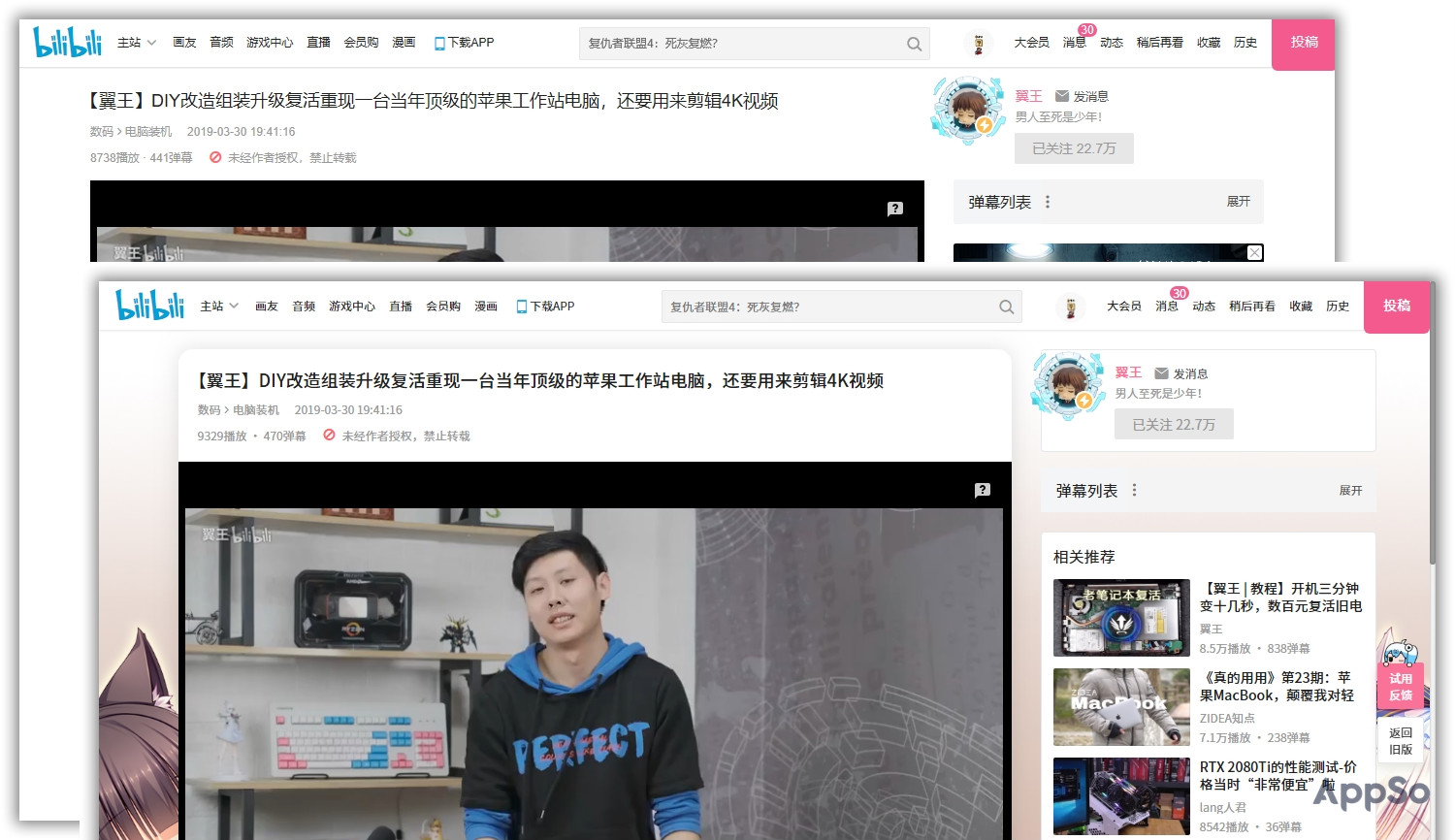Select 直播 in the navigation bar
This screenshot has height=840, width=1455.
(x=401, y=306)
